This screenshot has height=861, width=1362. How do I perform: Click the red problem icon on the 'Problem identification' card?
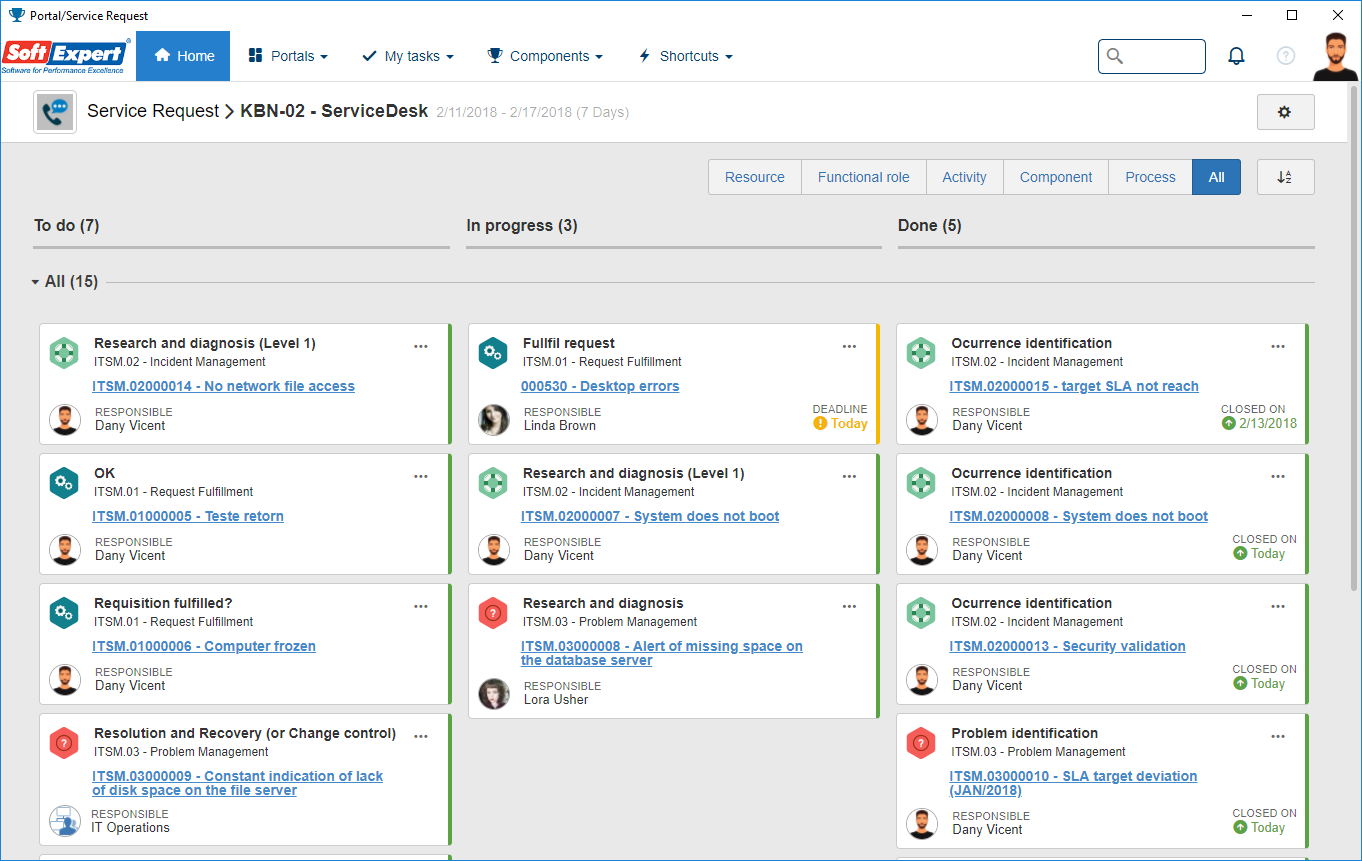point(921,743)
